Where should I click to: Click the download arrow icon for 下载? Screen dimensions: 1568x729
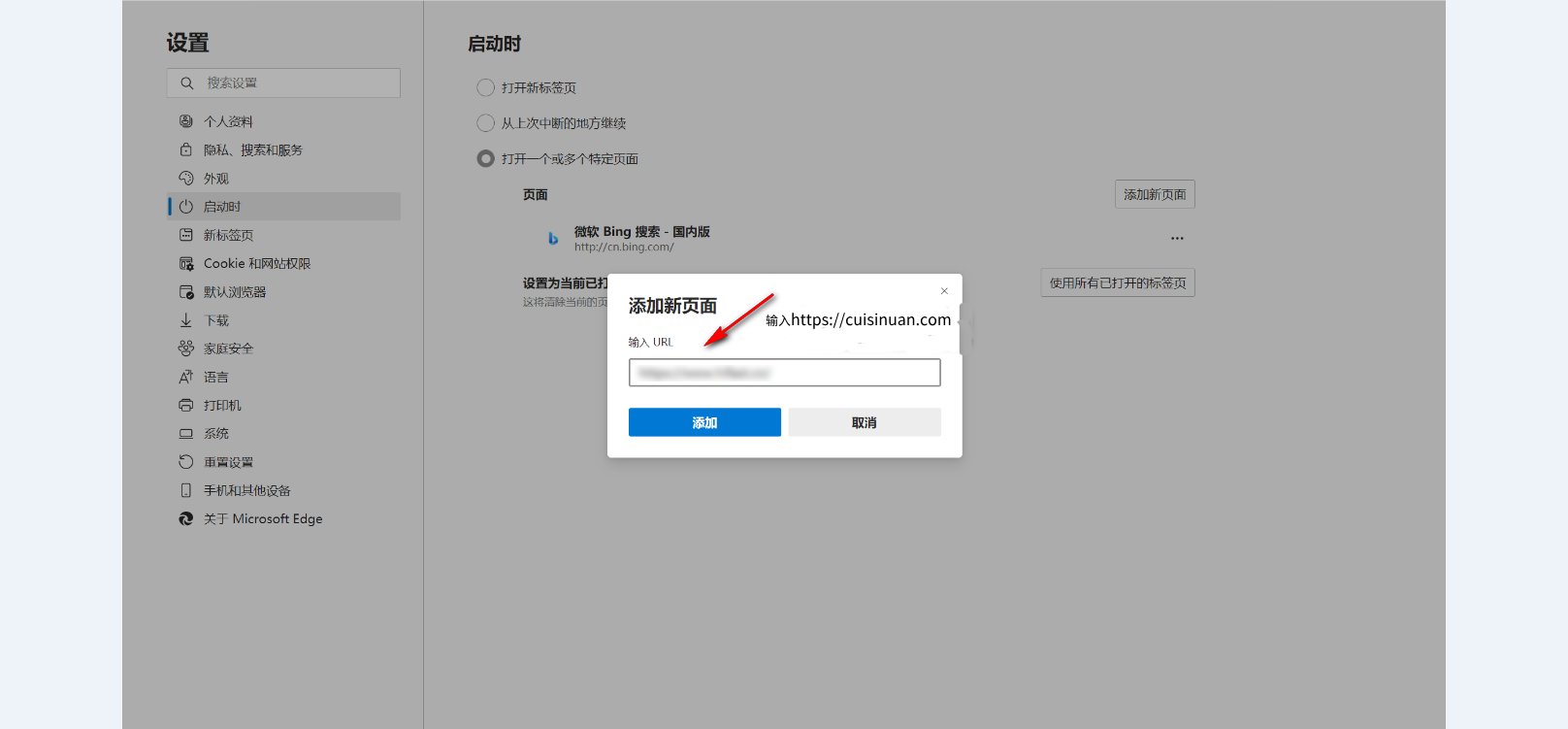(x=186, y=320)
